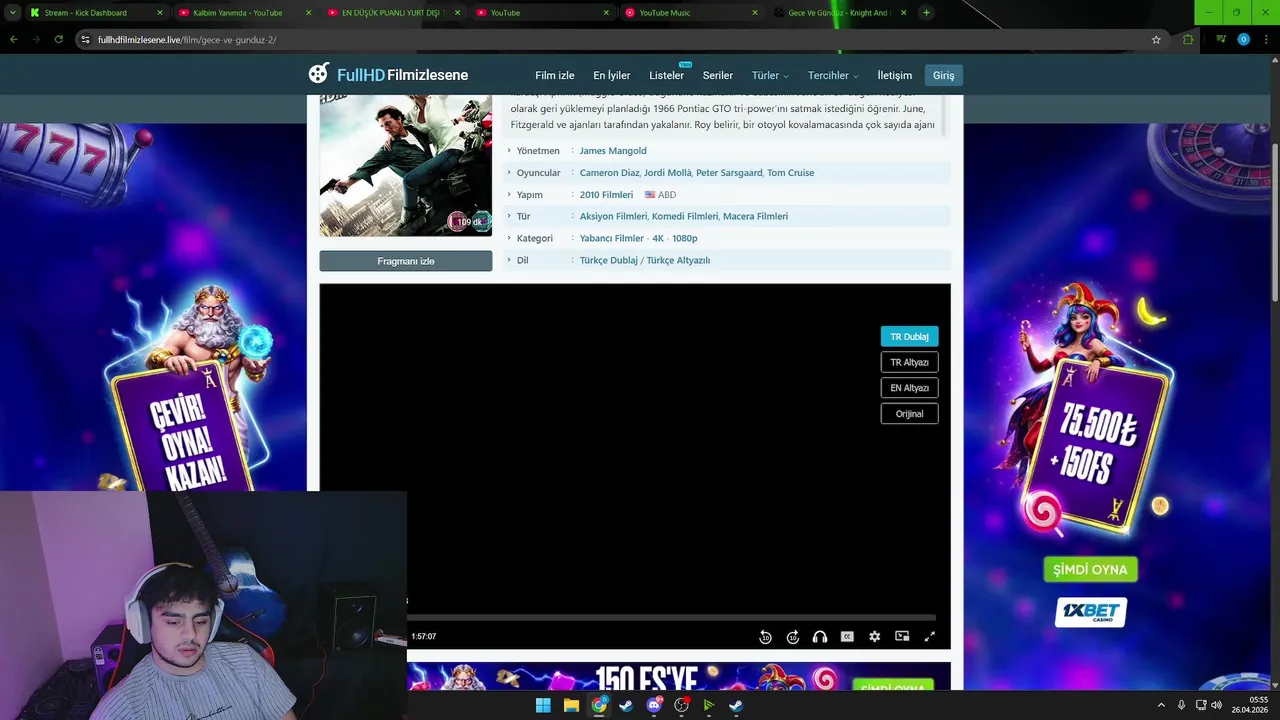
Task: Go to the Seriler page
Action: pos(717,75)
